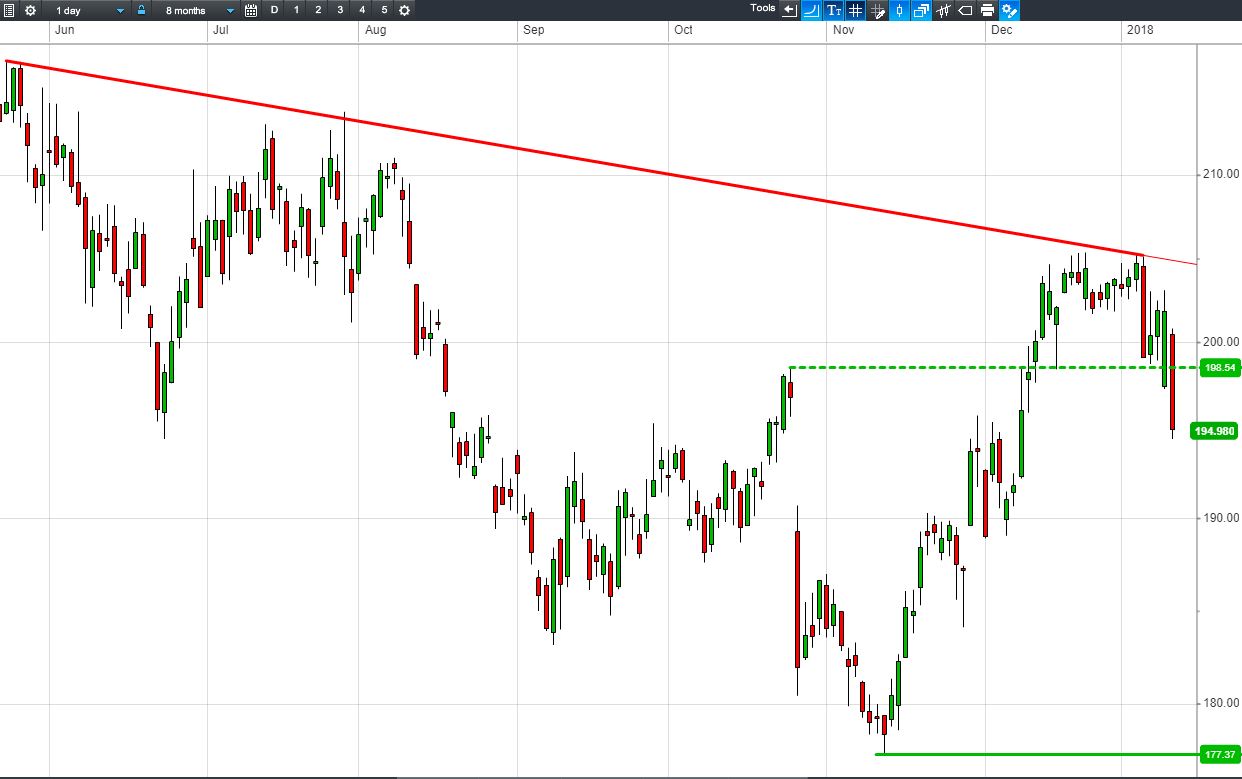Image resolution: width=1242 pixels, height=779 pixels.
Task: Click the Tools label
Action: 763,8
